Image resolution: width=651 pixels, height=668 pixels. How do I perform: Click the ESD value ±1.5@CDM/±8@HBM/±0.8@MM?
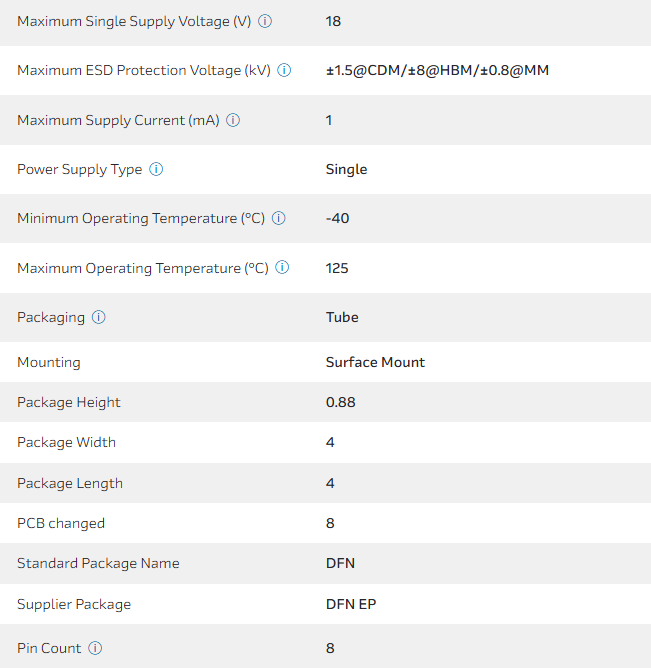[x=437, y=70]
